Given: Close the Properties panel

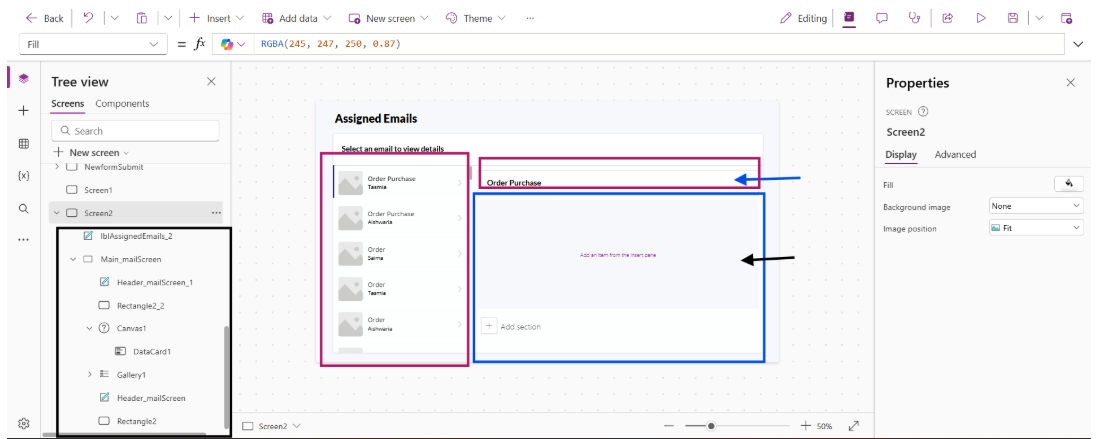Looking at the screenshot, I should pyautogui.click(x=1070, y=82).
